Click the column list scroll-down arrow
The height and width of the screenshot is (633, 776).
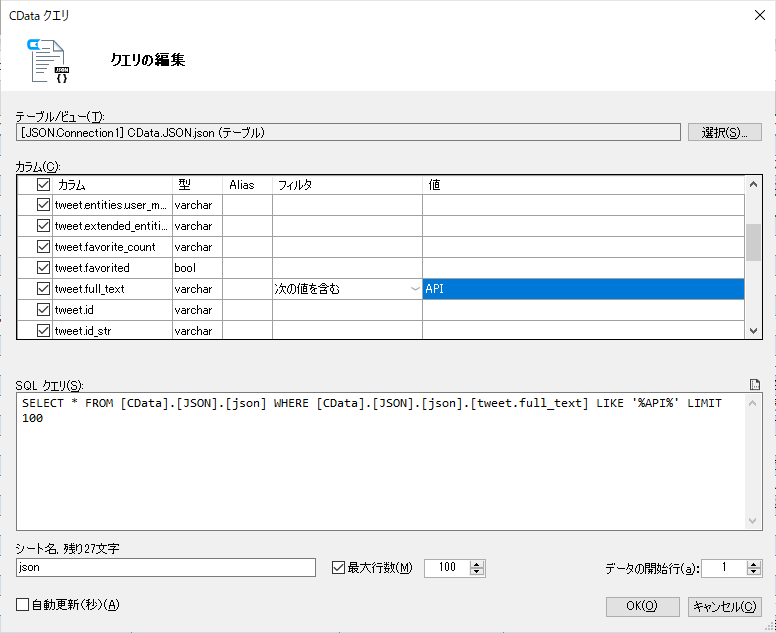point(753,331)
